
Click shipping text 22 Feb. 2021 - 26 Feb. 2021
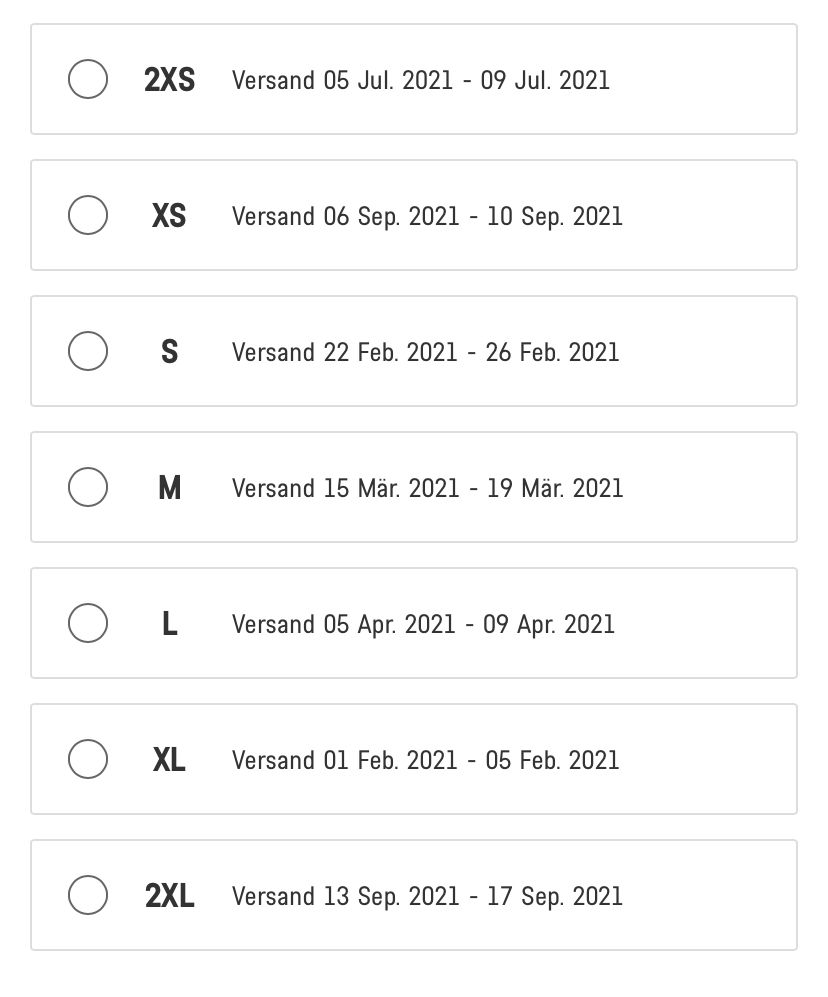[426, 352]
